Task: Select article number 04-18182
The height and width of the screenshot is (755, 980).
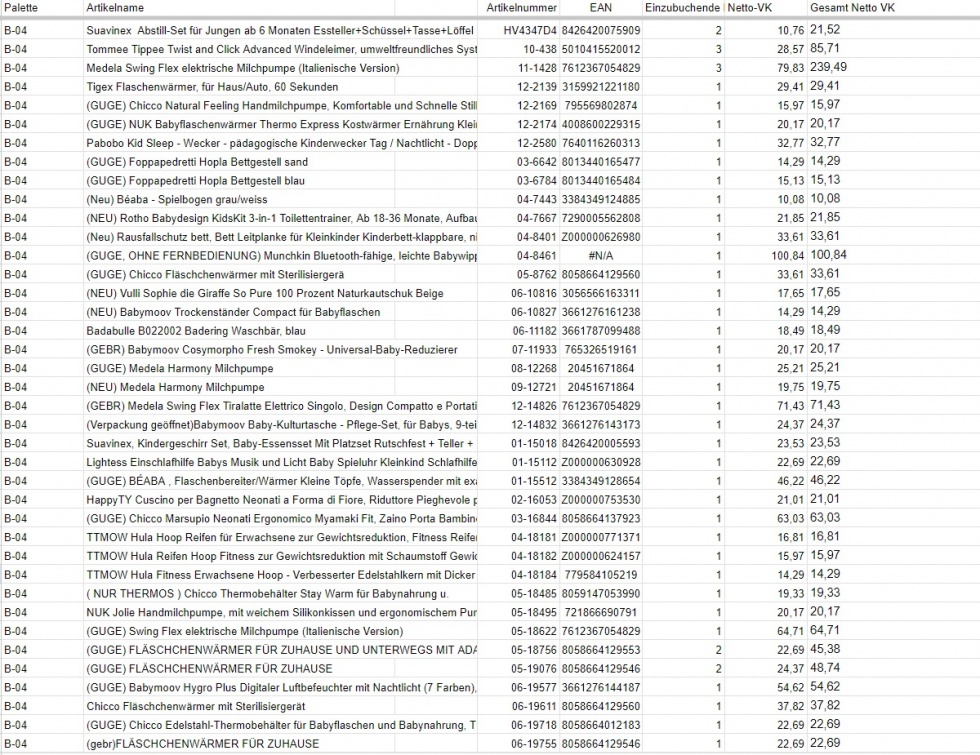Action: pos(534,556)
